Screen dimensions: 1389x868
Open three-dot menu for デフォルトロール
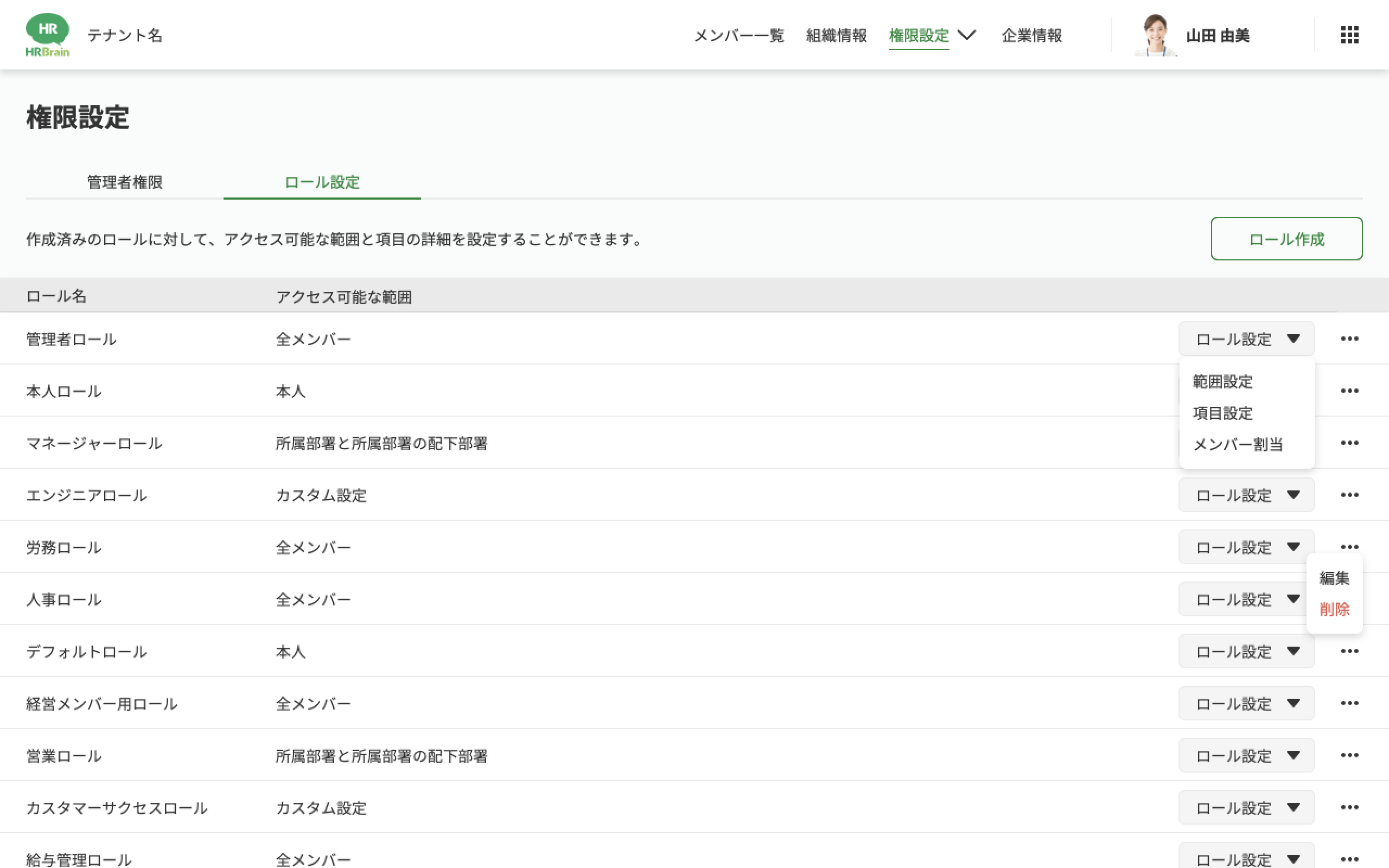[1349, 651]
